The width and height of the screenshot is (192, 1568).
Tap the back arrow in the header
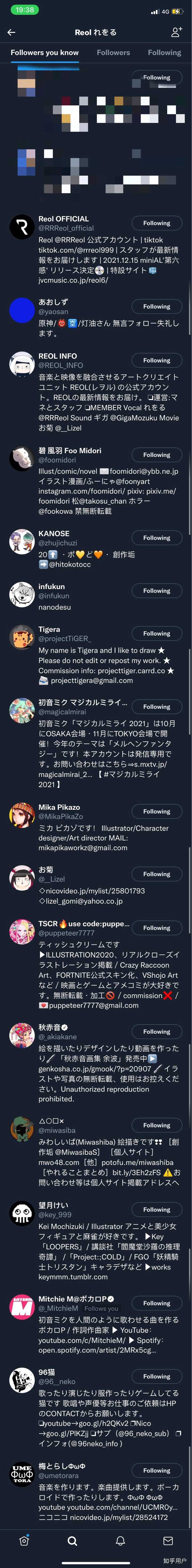[11, 32]
